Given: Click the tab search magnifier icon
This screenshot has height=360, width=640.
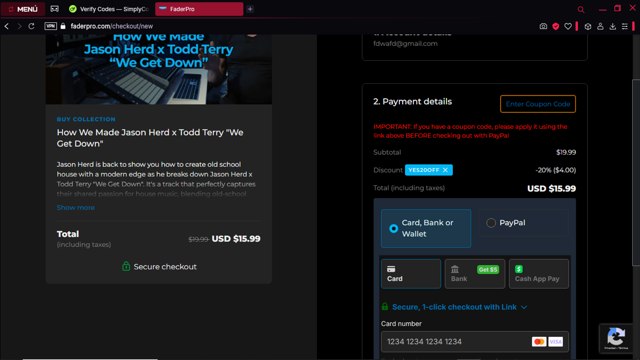Looking at the screenshot, I should [580, 9].
